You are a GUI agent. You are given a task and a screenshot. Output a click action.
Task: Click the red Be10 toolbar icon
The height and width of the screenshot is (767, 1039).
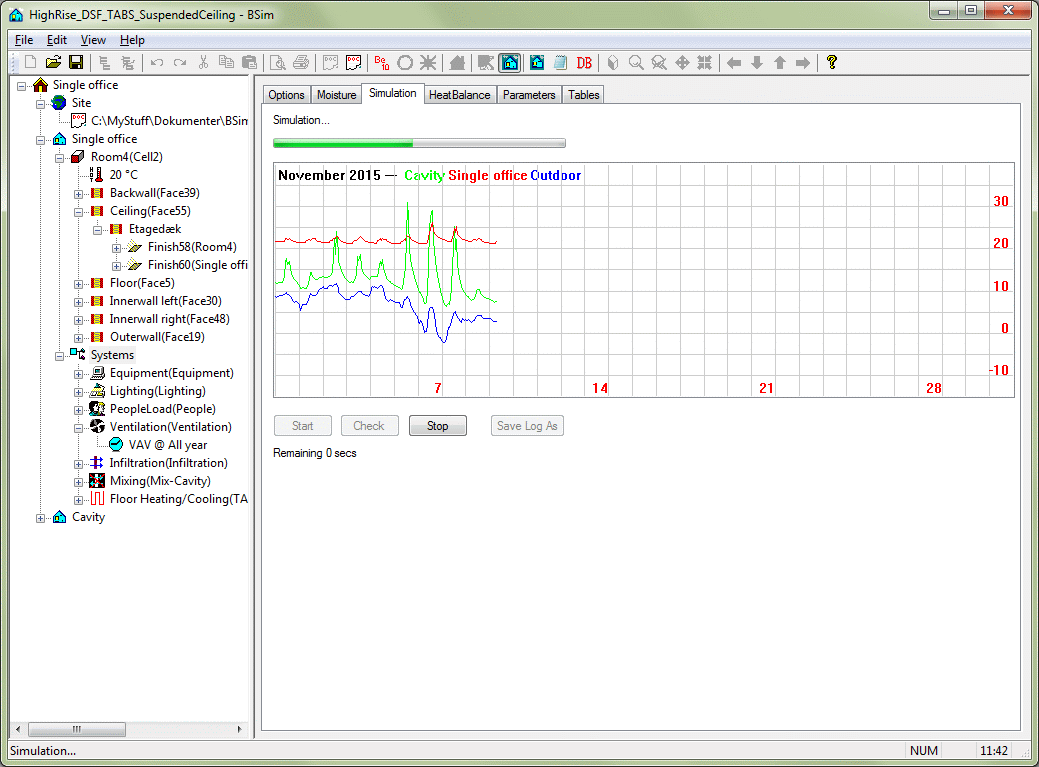[x=382, y=62]
